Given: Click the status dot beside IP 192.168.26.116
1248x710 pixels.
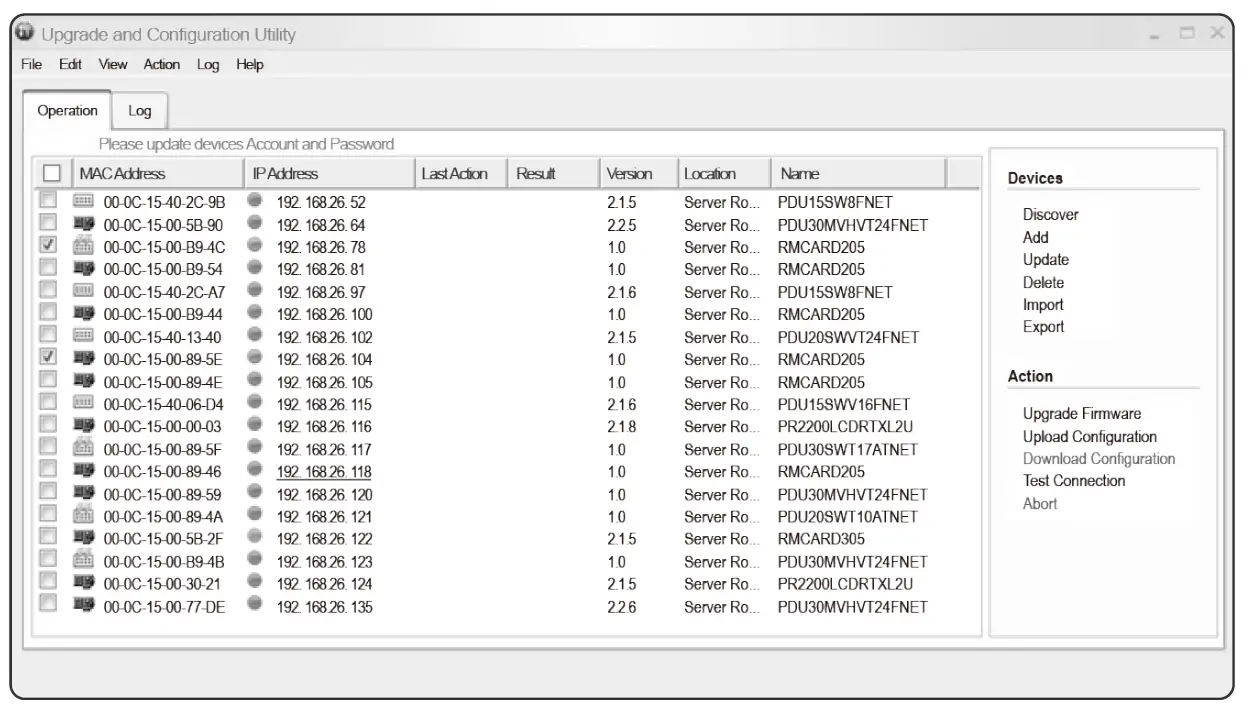Looking at the screenshot, I should point(255,426).
